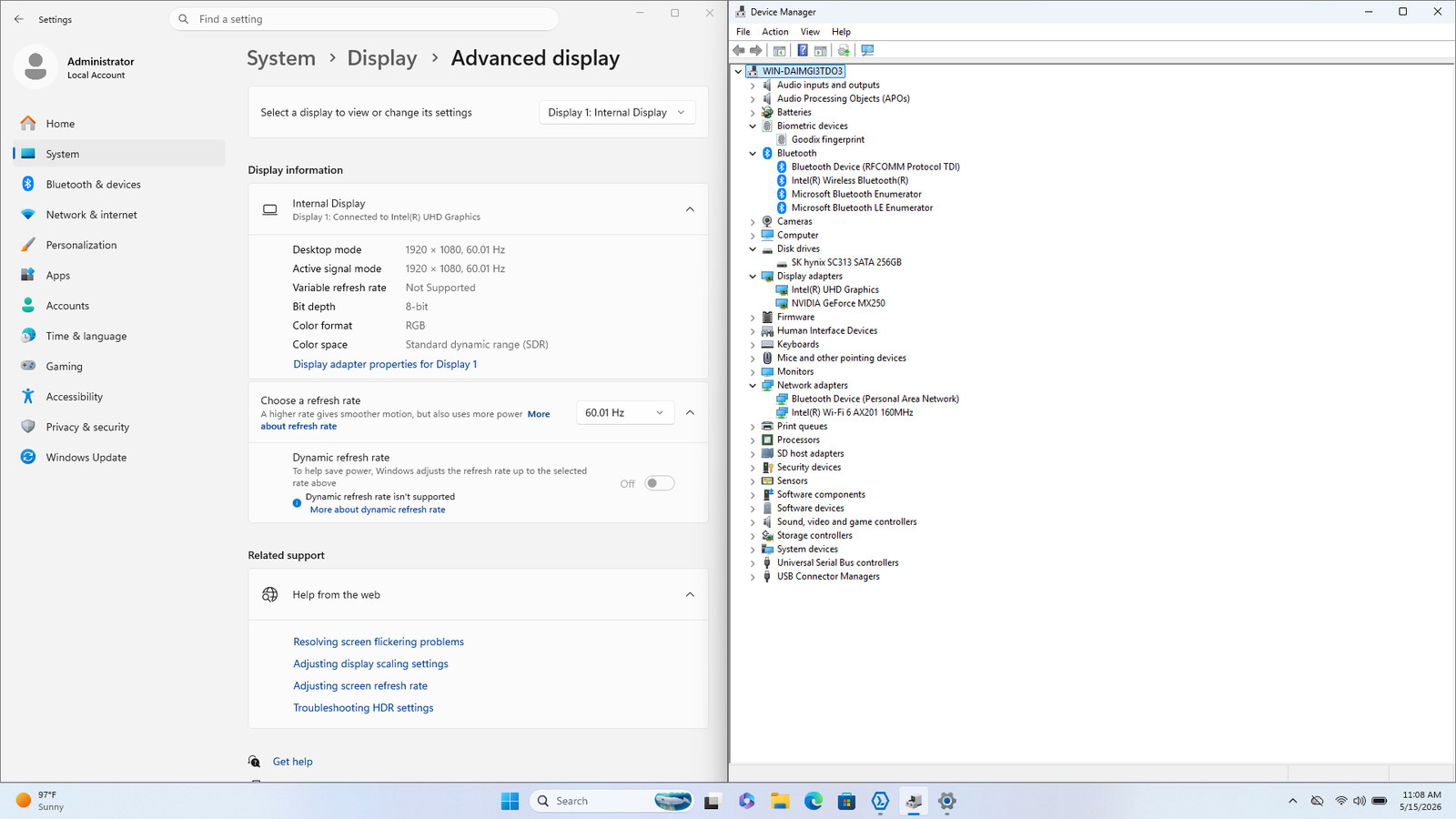Open Home in Settings sidebar
The image size is (1456, 819).
coord(118,124)
